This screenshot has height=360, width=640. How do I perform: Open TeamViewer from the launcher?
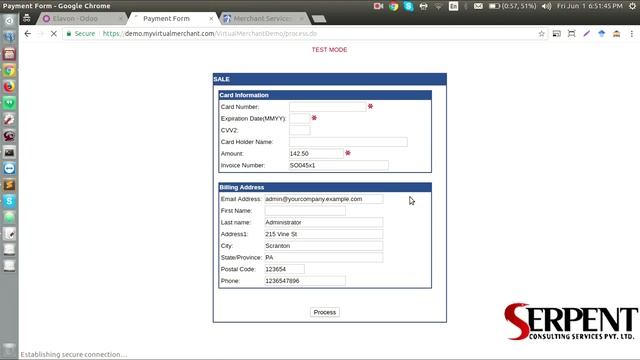9,168
